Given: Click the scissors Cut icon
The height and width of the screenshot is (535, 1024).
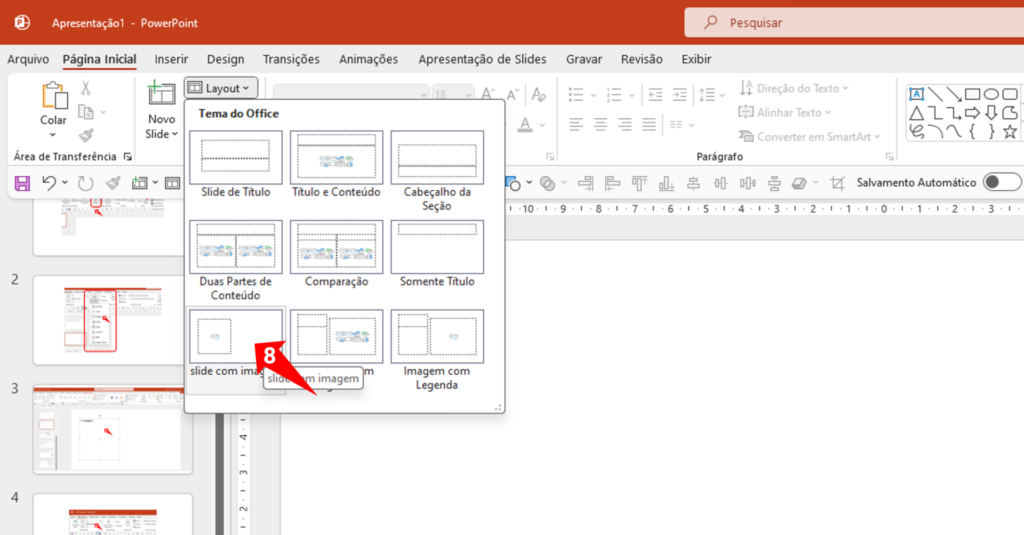Looking at the screenshot, I should [x=86, y=89].
